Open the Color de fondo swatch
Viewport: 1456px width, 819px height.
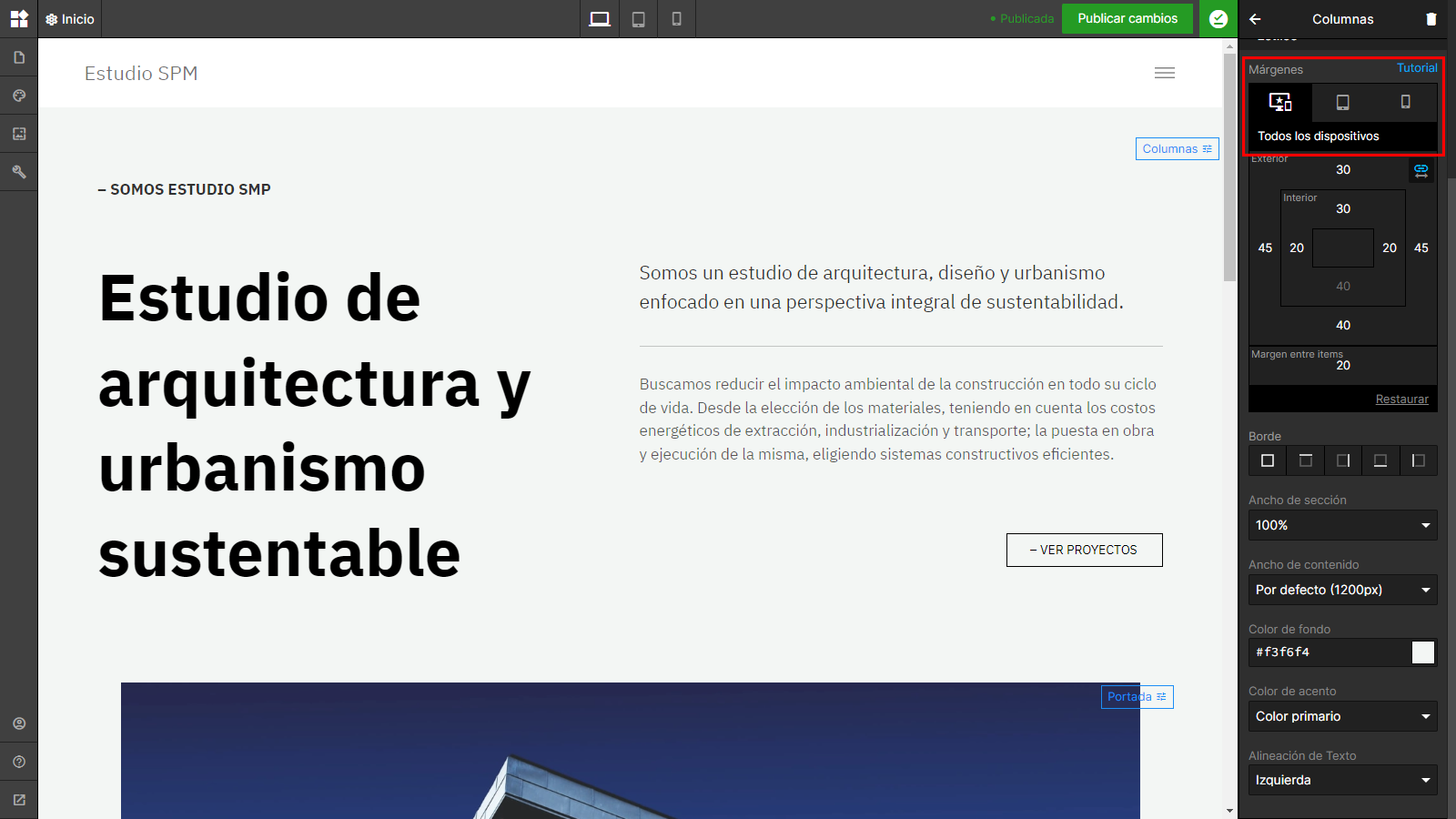1423,652
